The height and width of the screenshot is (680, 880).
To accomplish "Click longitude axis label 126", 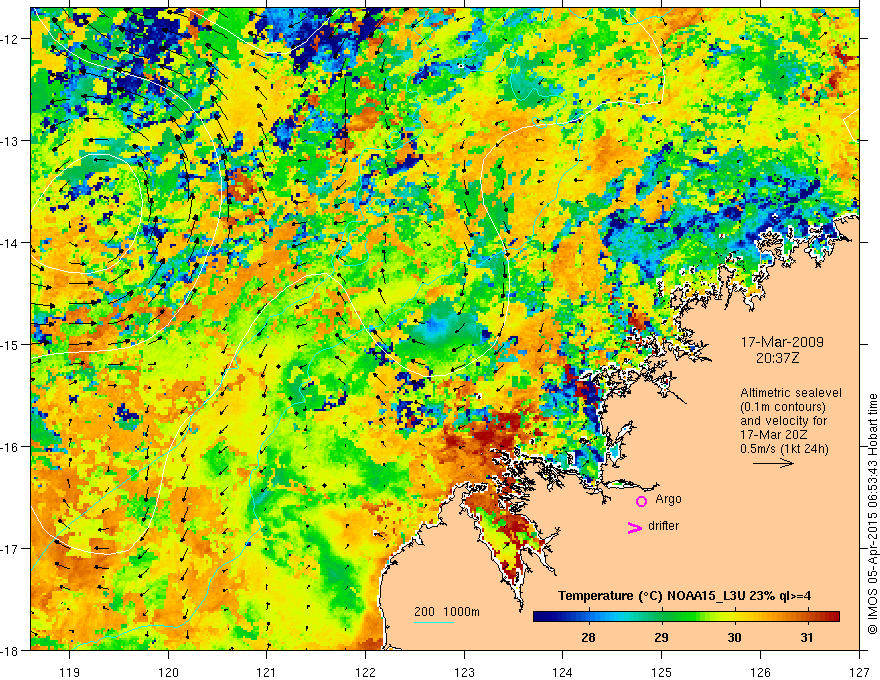I will tap(760, 673).
